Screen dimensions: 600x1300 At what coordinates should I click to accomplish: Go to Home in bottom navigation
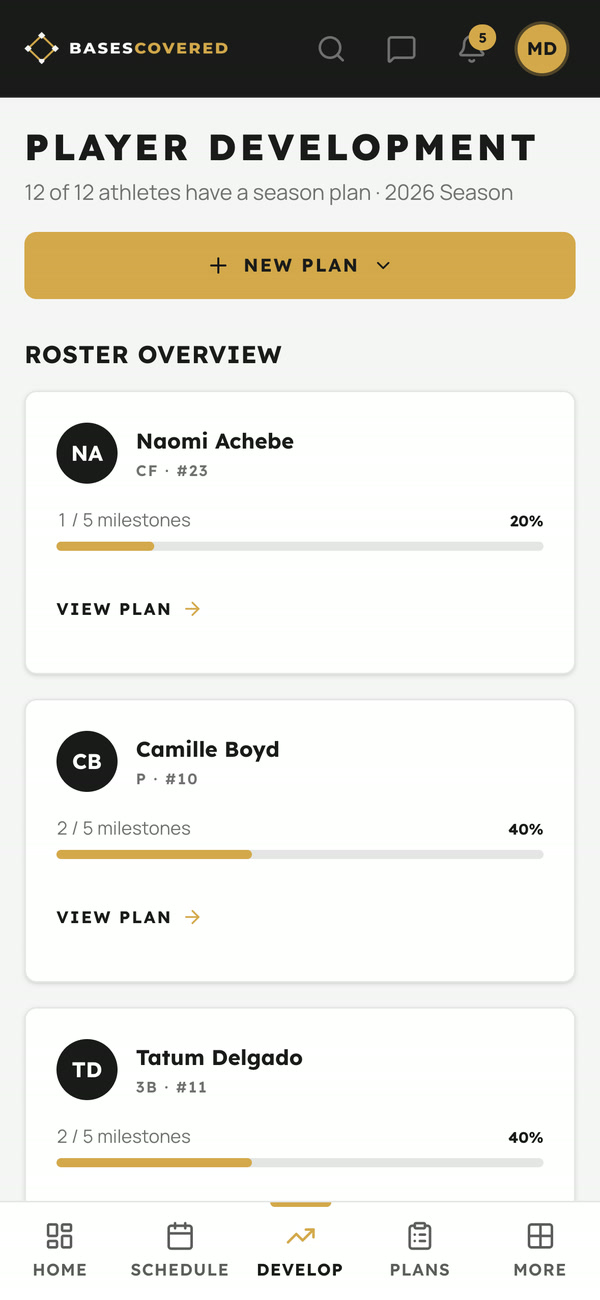point(60,1250)
